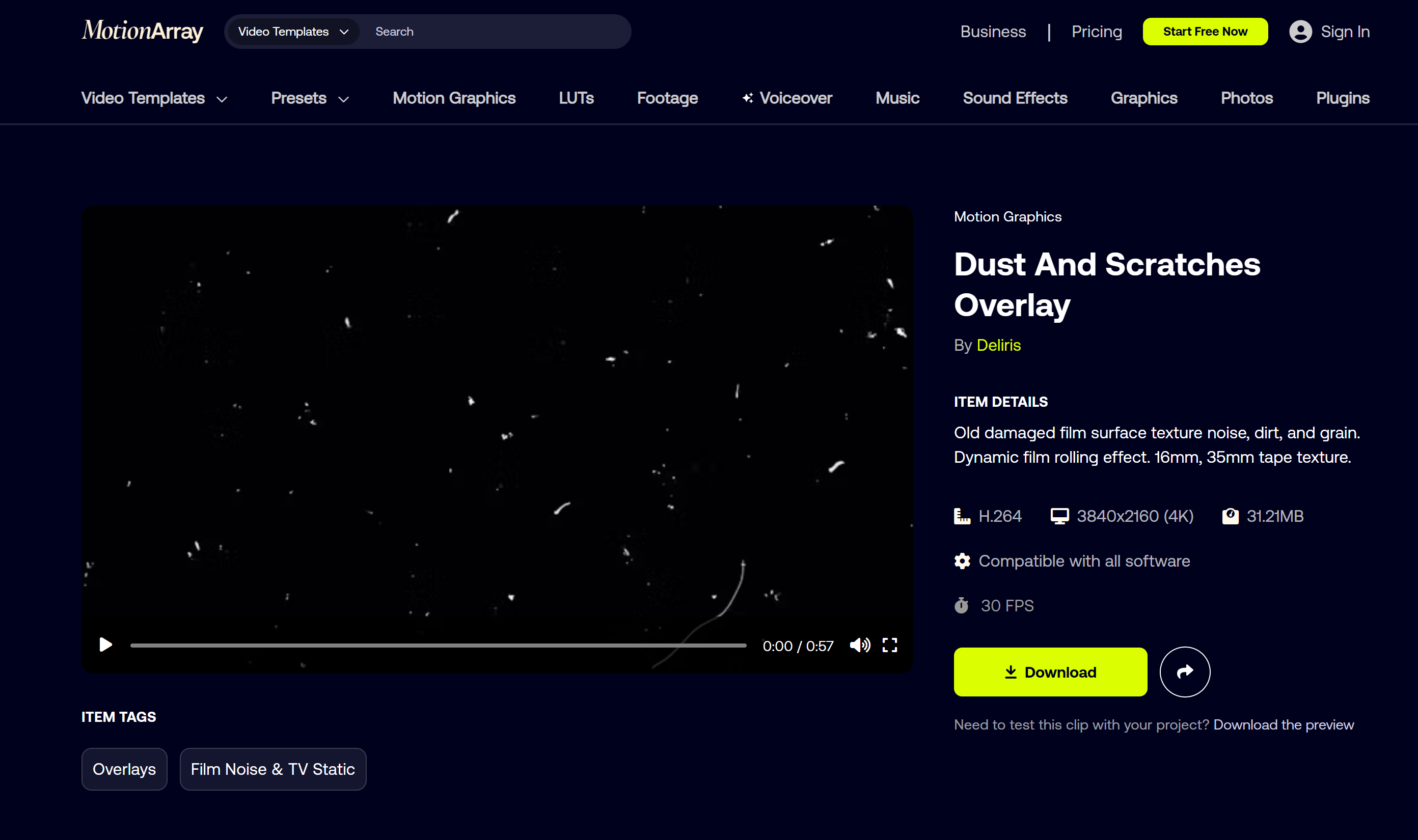Select the Overlays item tag
1418x840 pixels.
pos(124,769)
